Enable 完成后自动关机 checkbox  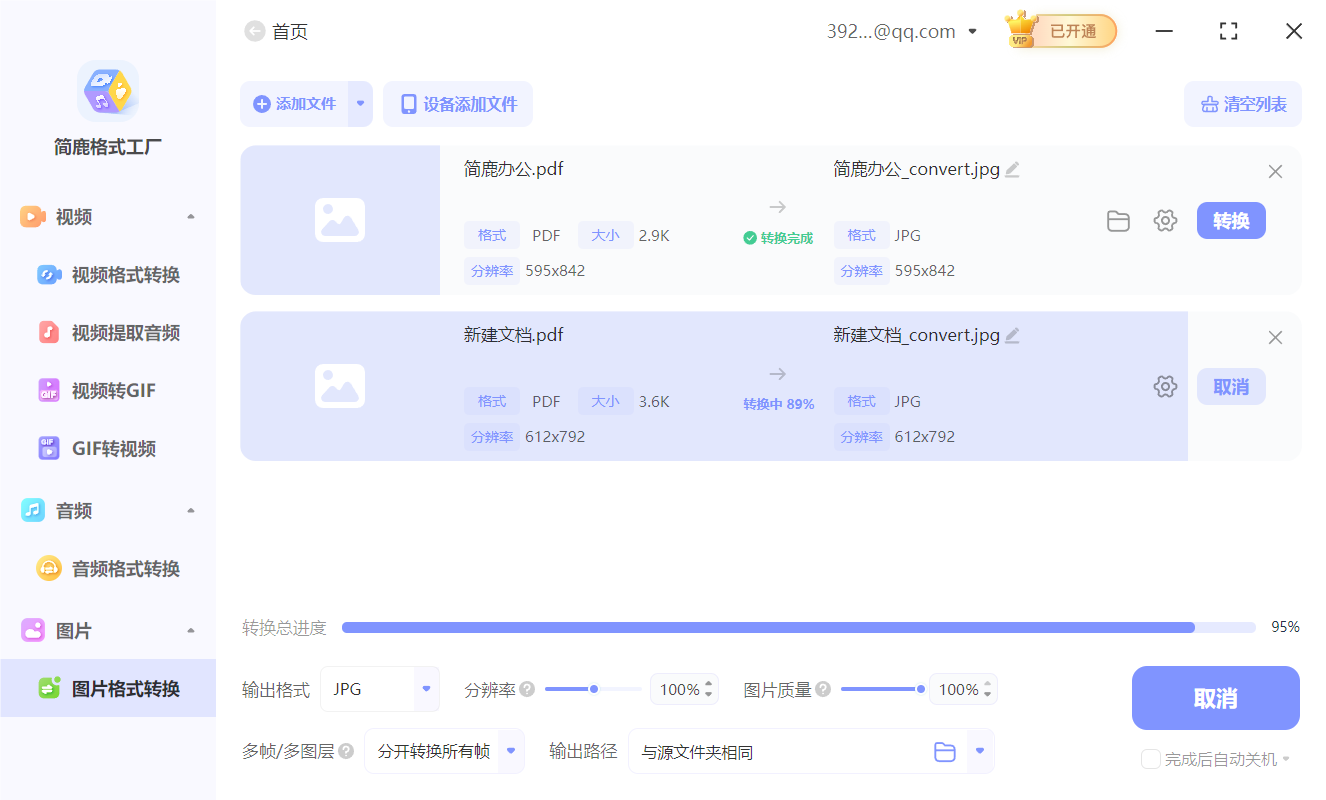pos(1150,759)
